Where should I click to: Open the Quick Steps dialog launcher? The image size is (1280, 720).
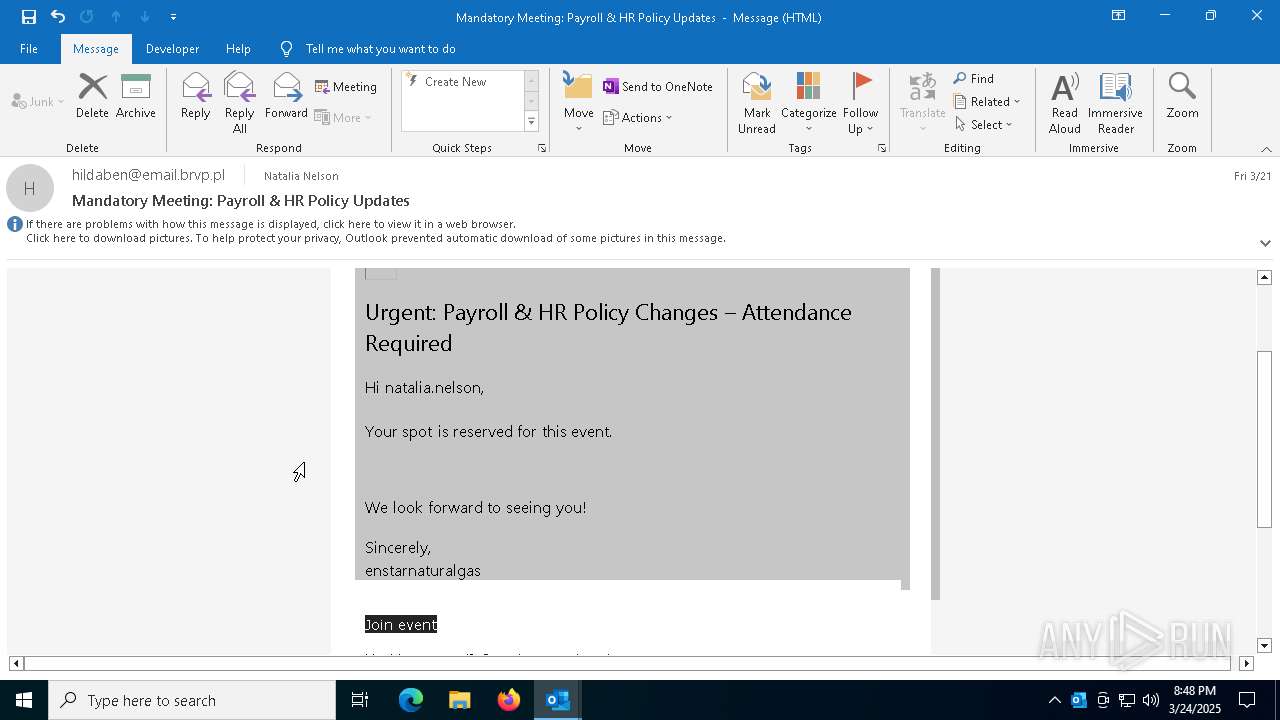(x=542, y=148)
